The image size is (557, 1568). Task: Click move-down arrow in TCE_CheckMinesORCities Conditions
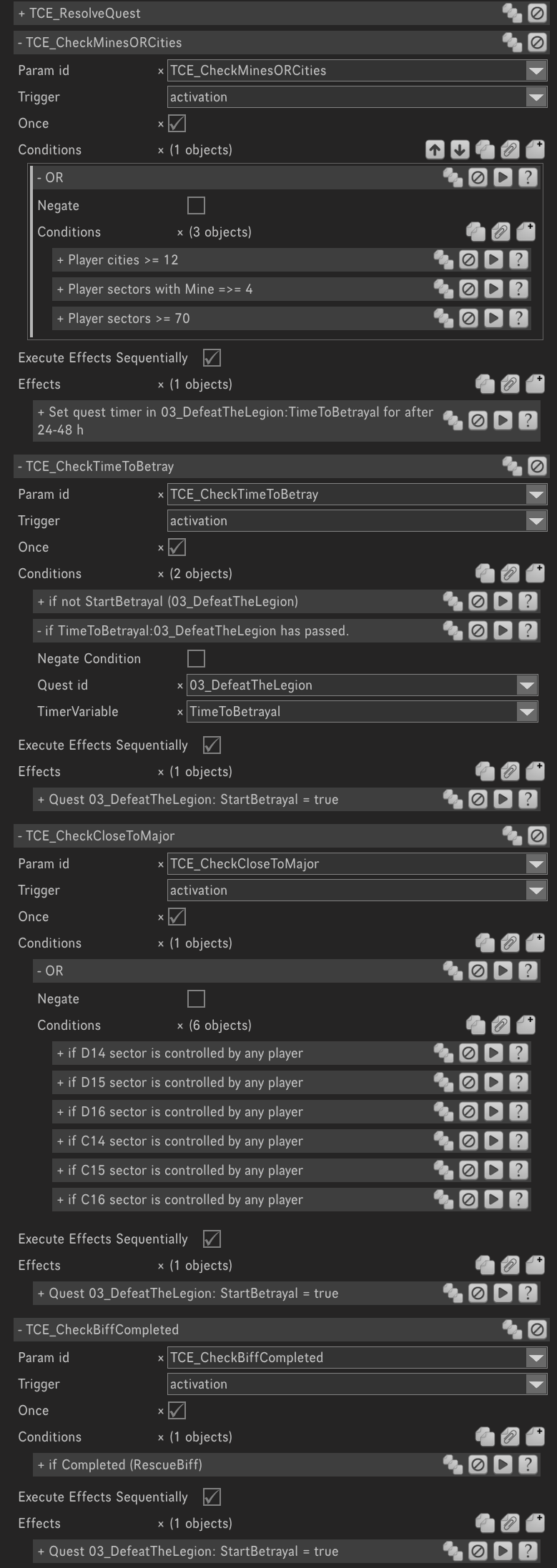[x=460, y=149]
